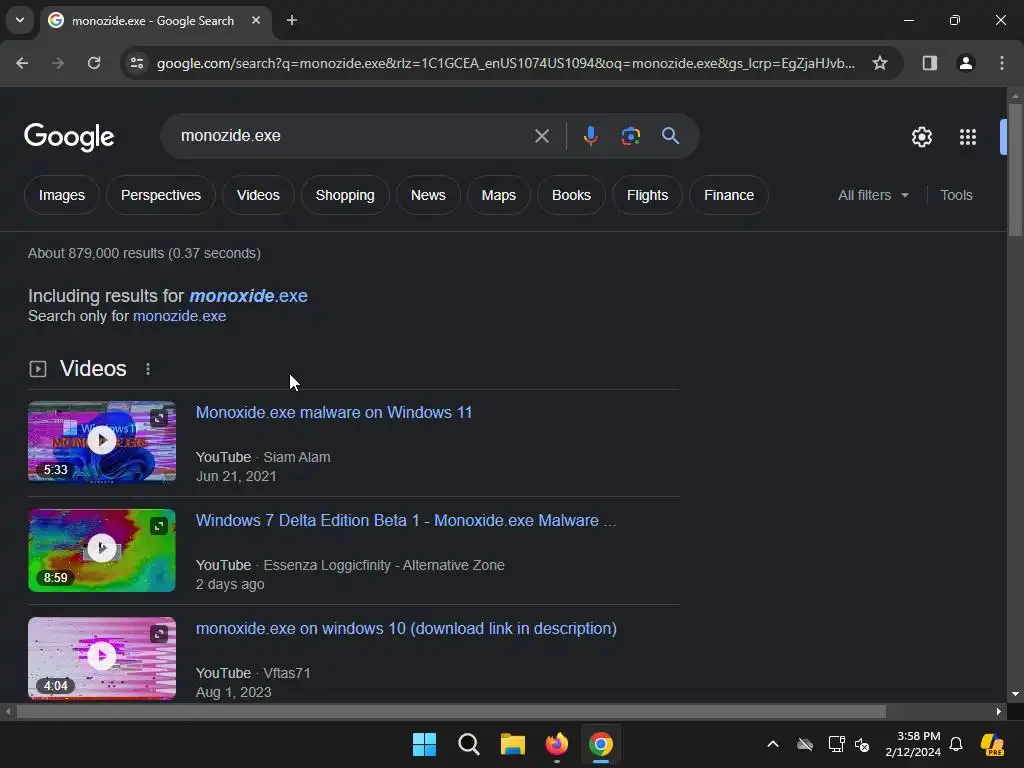Go back to the previous page
1024x768 pixels.
coord(22,63)
